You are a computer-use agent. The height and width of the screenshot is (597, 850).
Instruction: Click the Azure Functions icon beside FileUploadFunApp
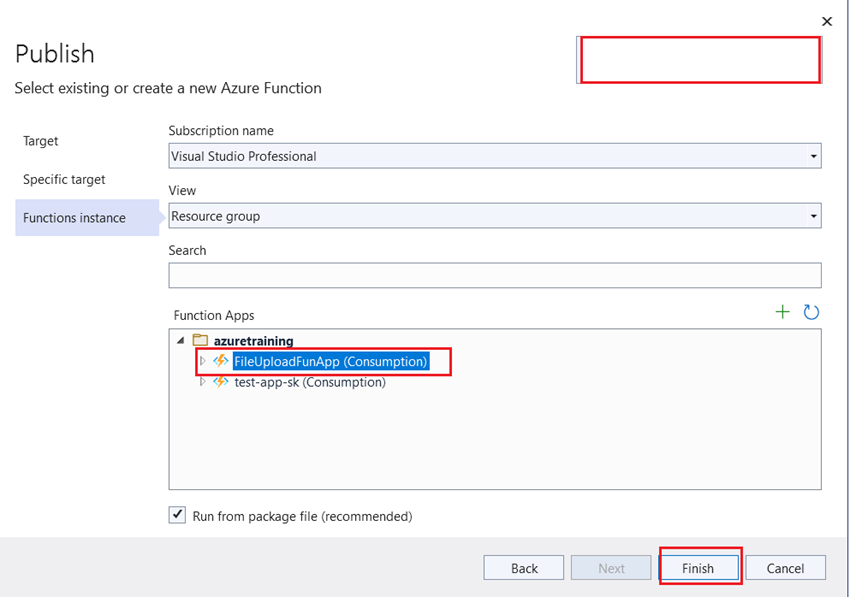tap(220, 361)
